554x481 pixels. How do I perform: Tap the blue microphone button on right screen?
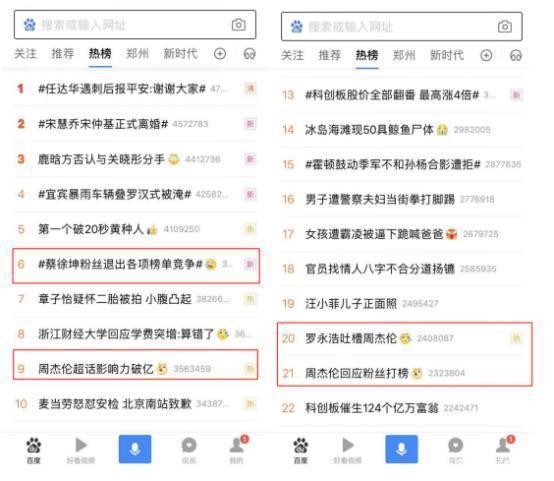tap(401, 449)
